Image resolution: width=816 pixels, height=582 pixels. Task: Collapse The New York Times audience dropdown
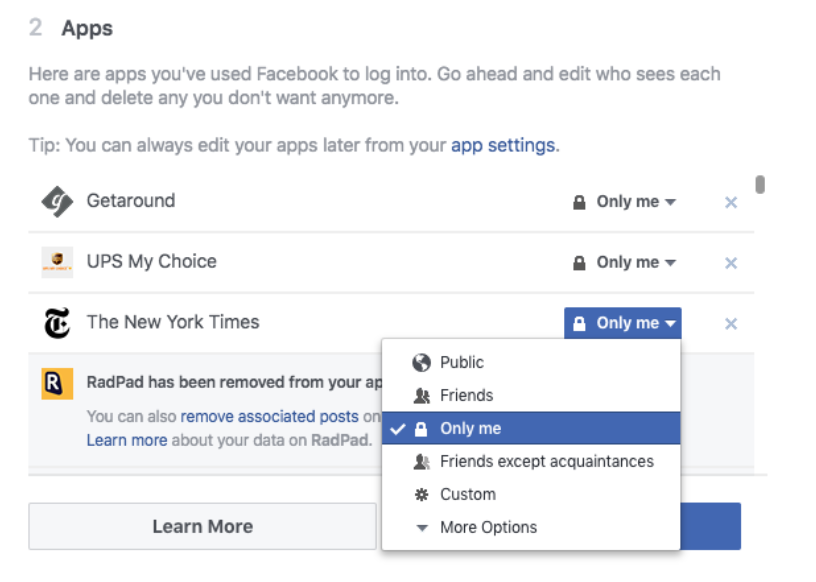click(x=623, y=323)
